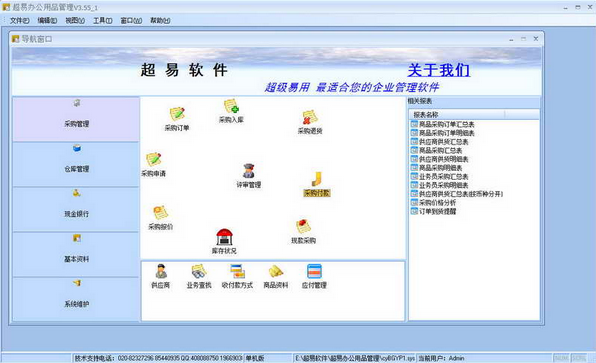Open report 商品采购订单汇总表
Screen dimensions: 596x363
442,124
